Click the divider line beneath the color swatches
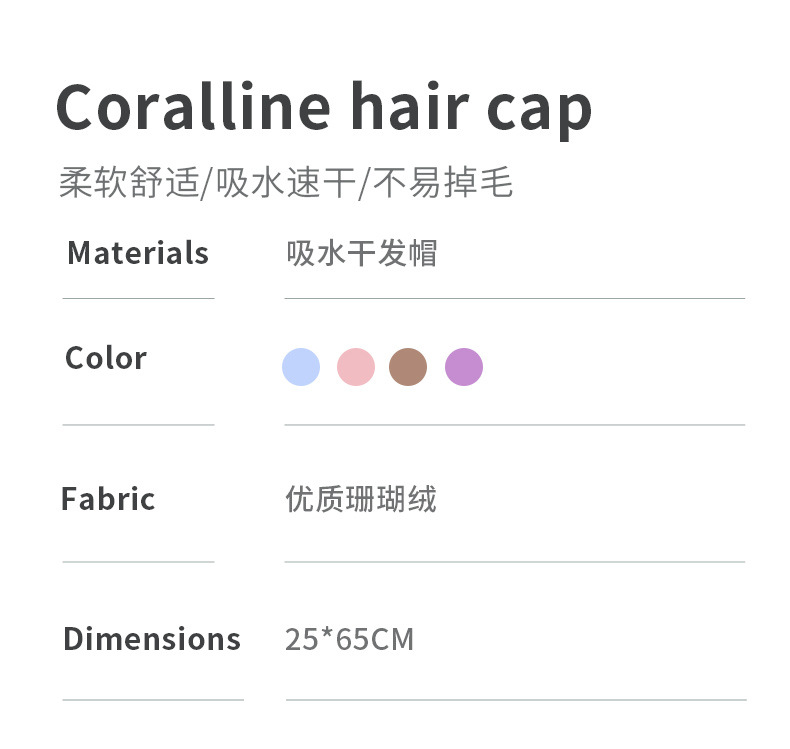This screenshot has height=749, width=790. 514,425
